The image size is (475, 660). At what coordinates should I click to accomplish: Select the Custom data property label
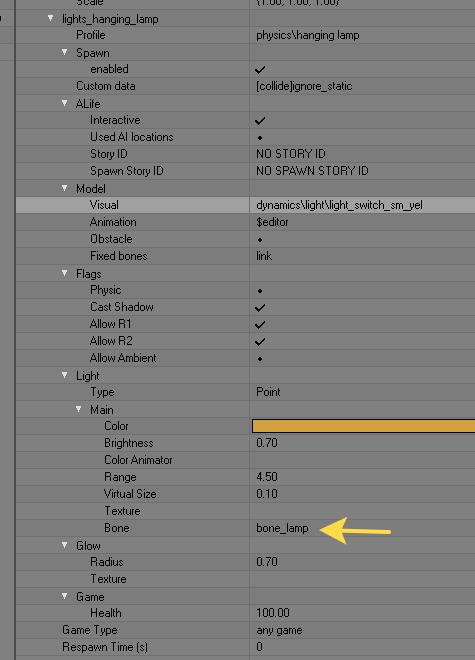[x=106, y=86]
